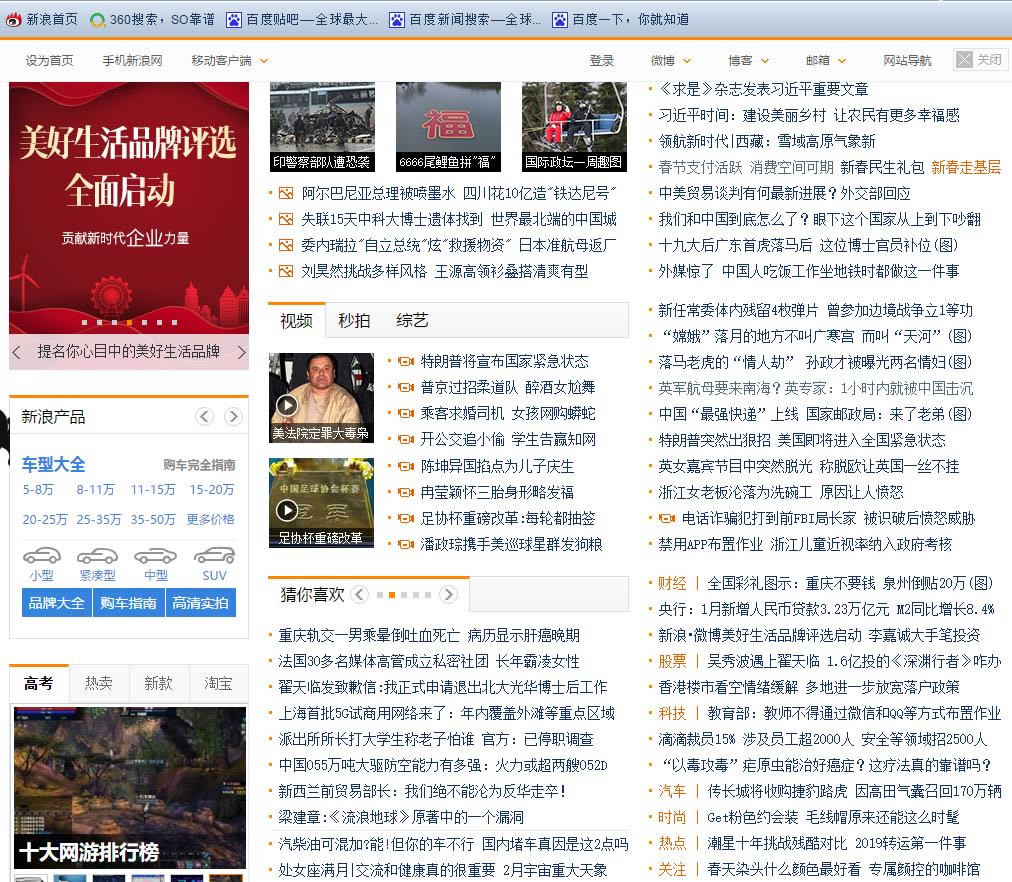Click image icon beside 委内瑞拉自立总统
Screen dimensions: 1012x882
(x=286, y=245)
